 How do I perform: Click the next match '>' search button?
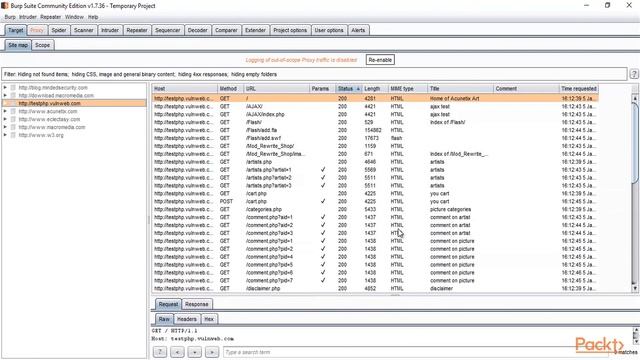(212, 352)
